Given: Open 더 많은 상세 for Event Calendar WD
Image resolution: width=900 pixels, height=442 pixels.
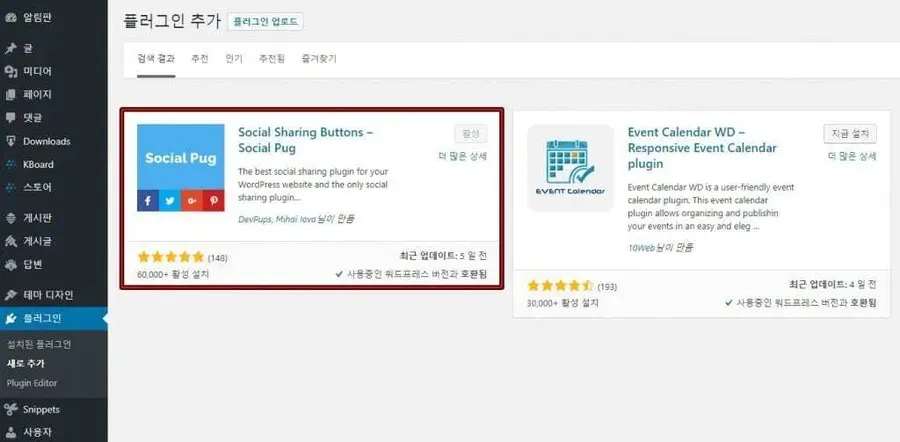Looking at the screenshot, I should click(x=852, y=156).
